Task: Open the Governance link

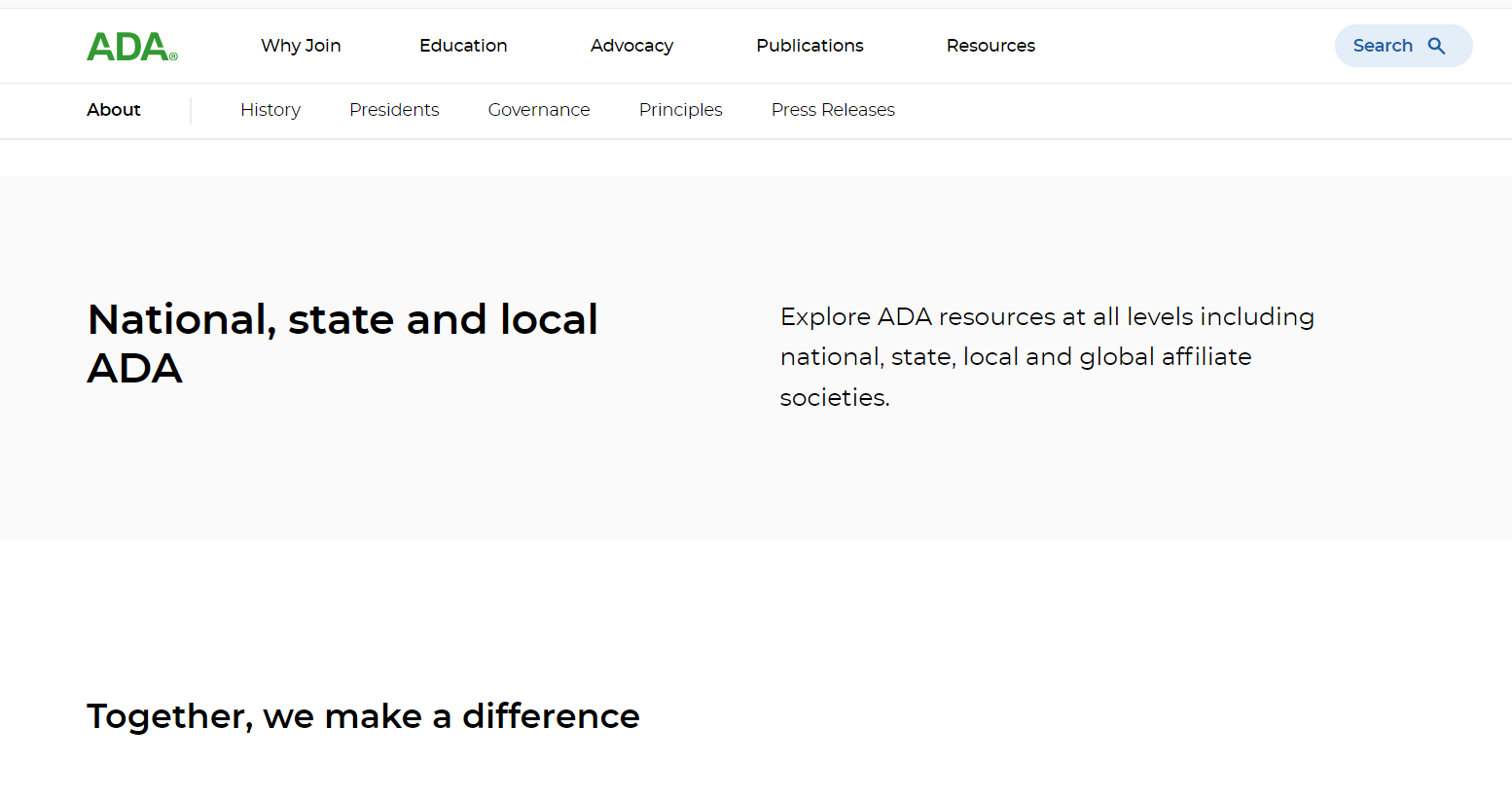Action: [539, 110]
